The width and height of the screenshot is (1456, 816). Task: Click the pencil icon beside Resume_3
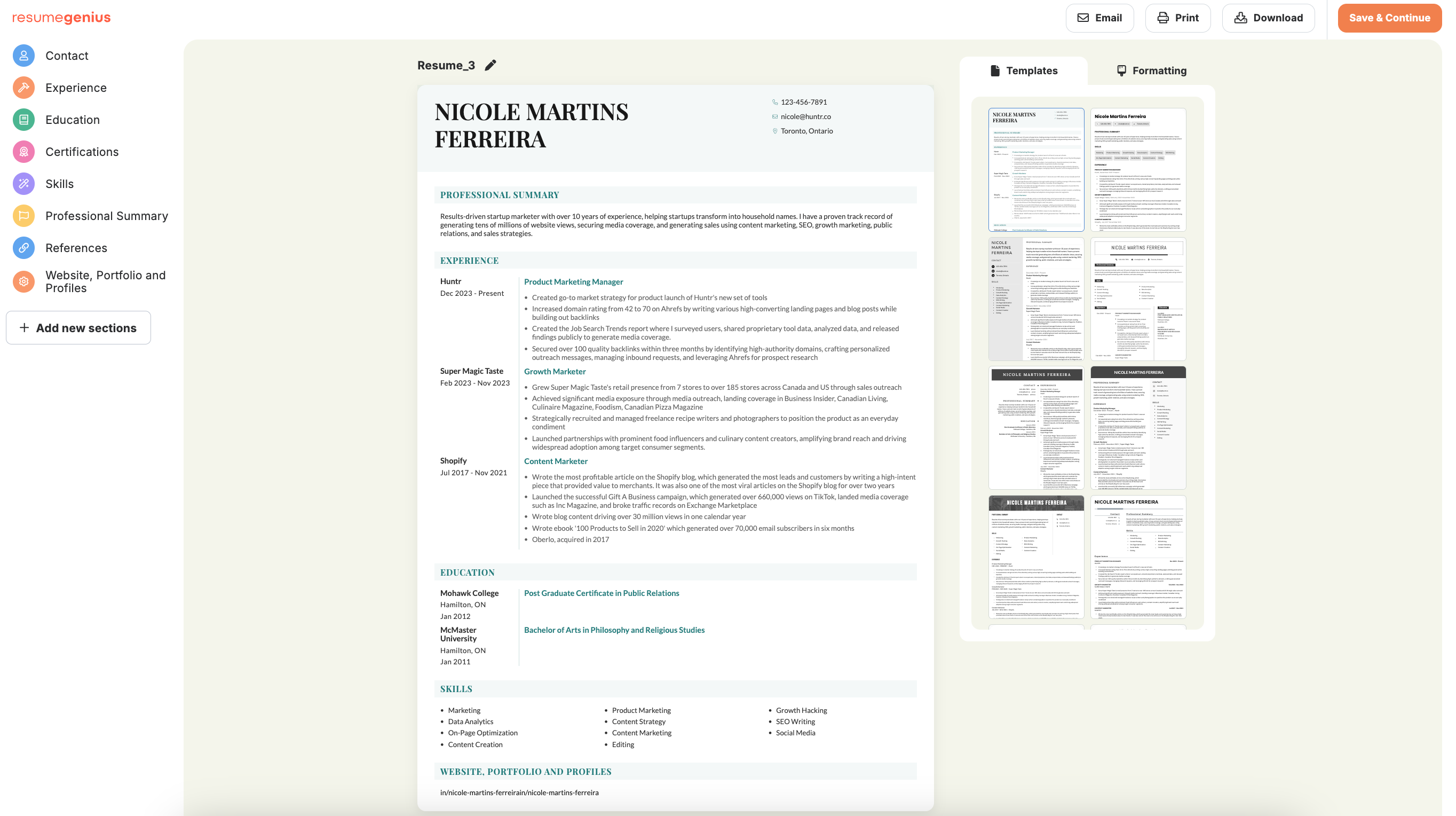pos(490,66)
